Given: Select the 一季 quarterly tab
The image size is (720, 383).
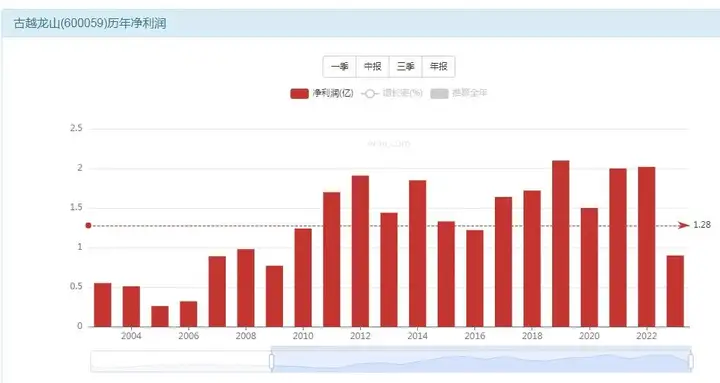Looking at the screenshot, I should point(339,67).
